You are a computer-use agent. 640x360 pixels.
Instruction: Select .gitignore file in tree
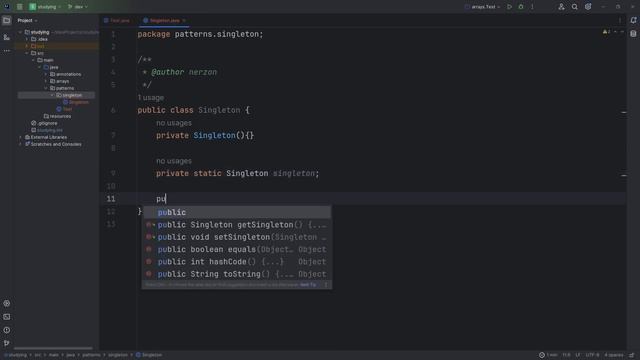tap(44, 123)
